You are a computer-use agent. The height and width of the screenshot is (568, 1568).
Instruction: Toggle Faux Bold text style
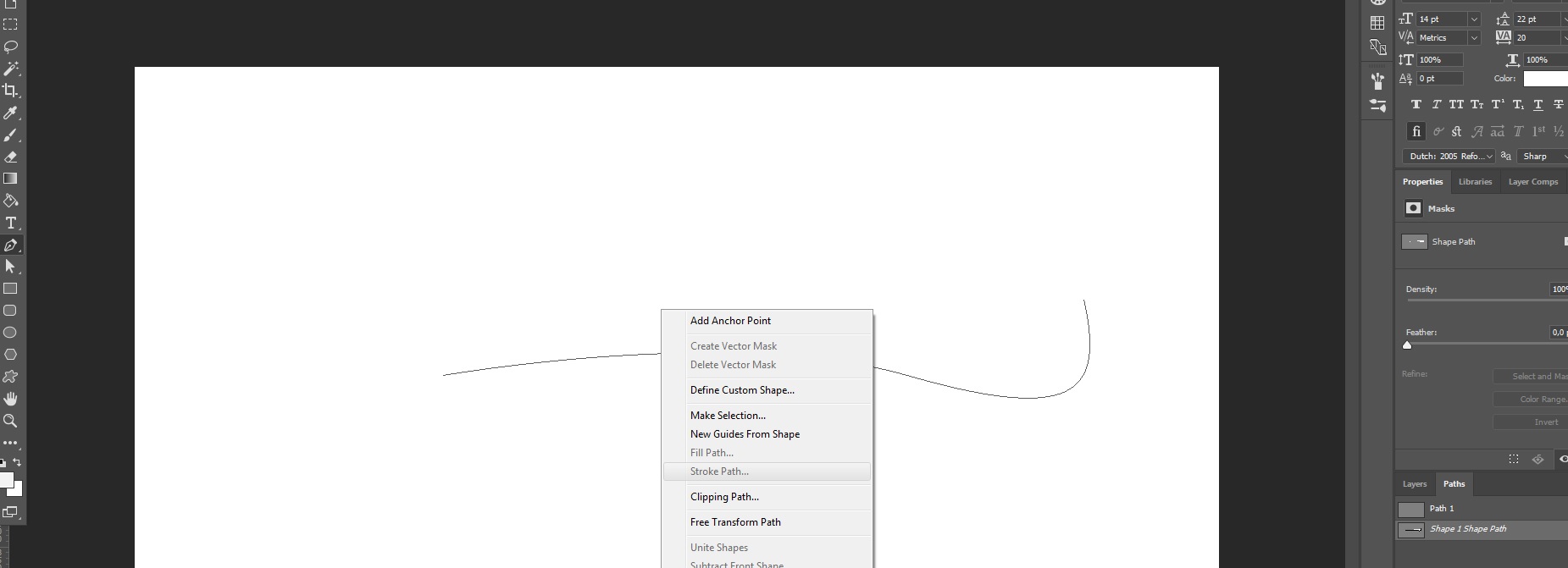(1416, 105)
